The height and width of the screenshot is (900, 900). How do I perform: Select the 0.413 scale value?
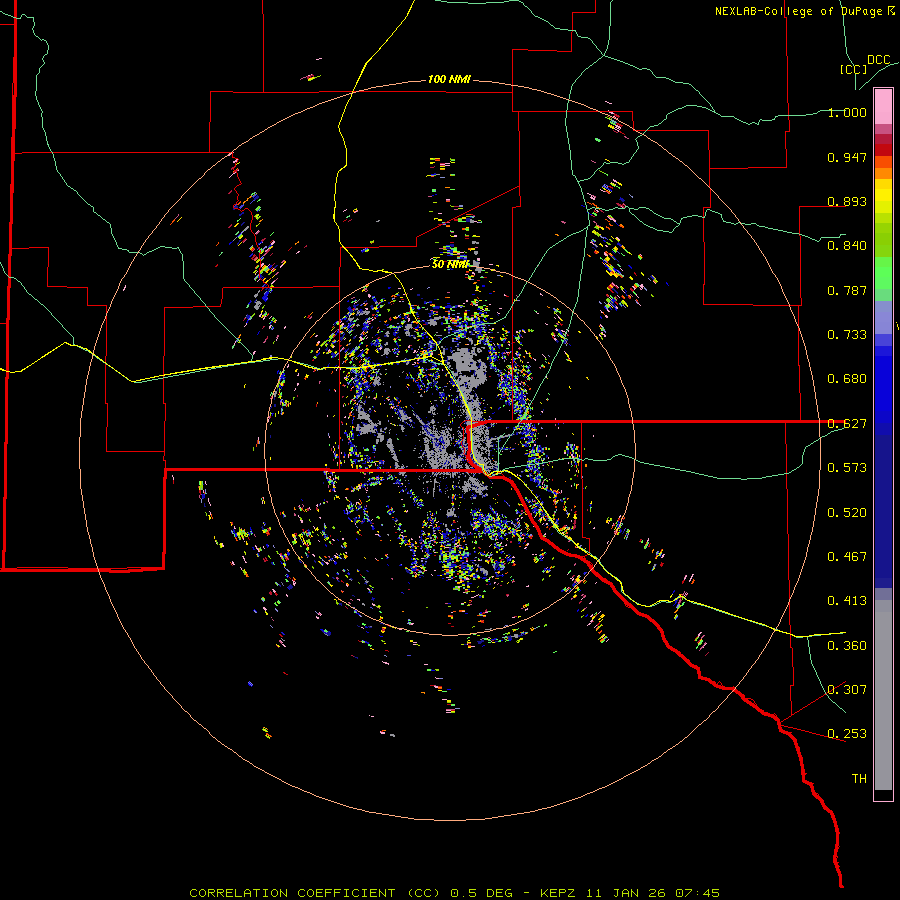click(x=847, y=601)
